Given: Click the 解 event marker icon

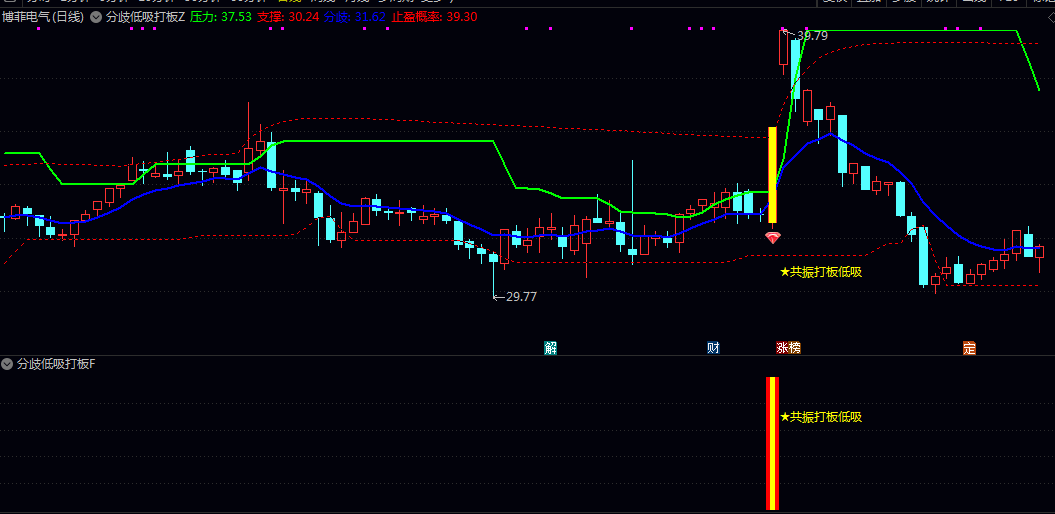Looking at the screenshot, I should [x=551, y=348].
